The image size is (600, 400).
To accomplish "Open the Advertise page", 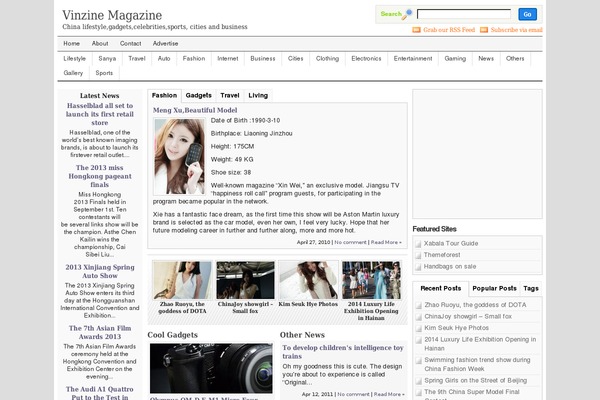I will 165,44.
